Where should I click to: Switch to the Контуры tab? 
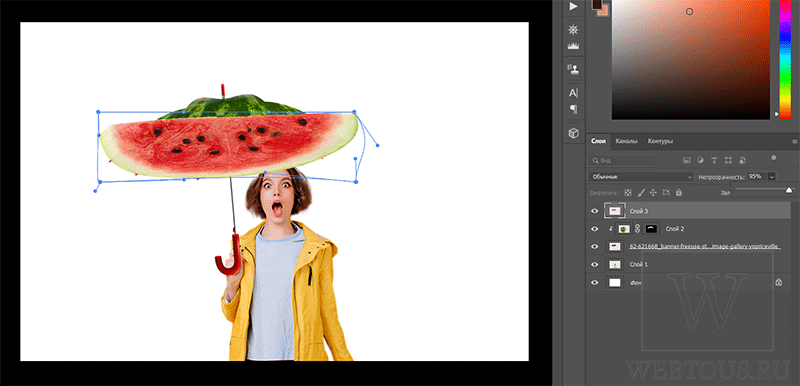pyautogui.click(x=660, y=141)
